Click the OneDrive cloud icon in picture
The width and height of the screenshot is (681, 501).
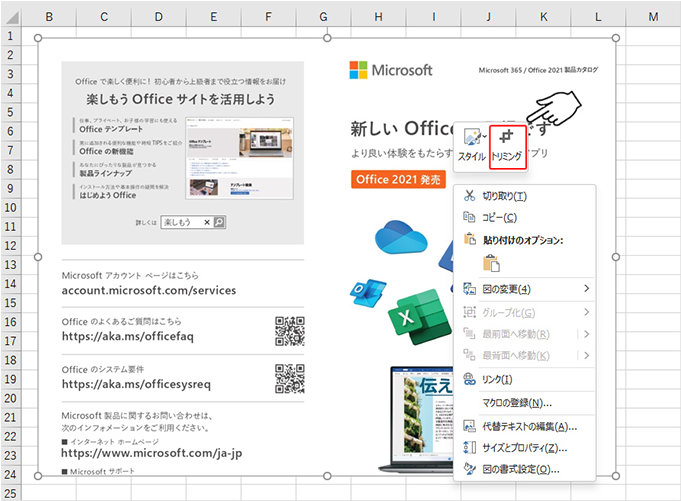400,238
